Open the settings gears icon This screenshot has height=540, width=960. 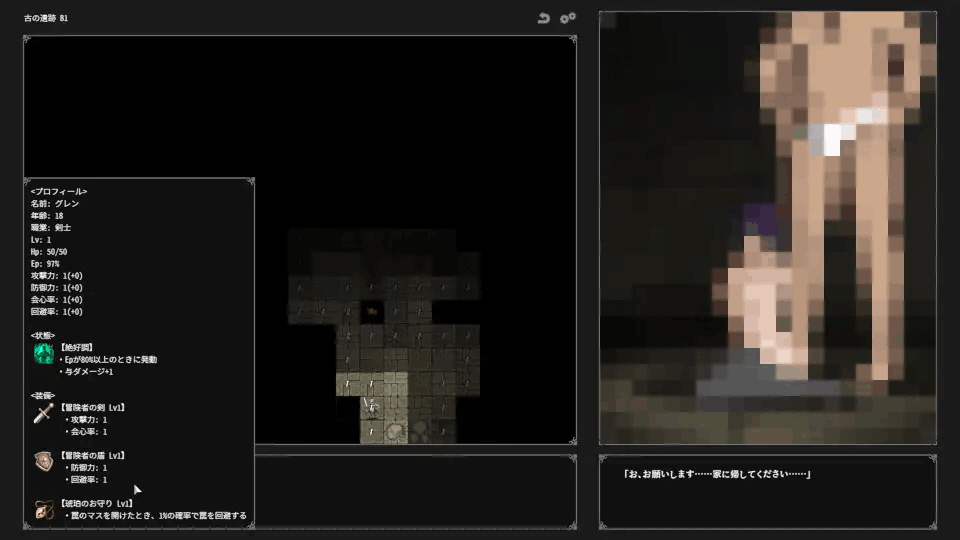pos(568,18)
